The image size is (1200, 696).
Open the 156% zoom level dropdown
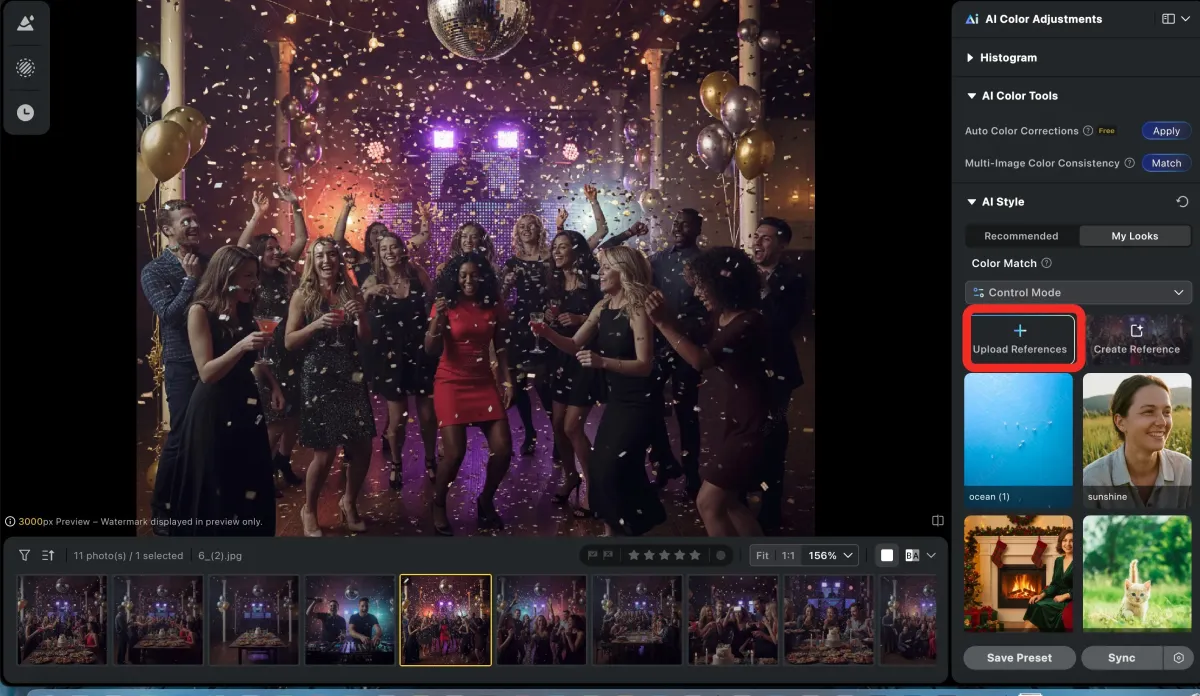click(832, 555)
